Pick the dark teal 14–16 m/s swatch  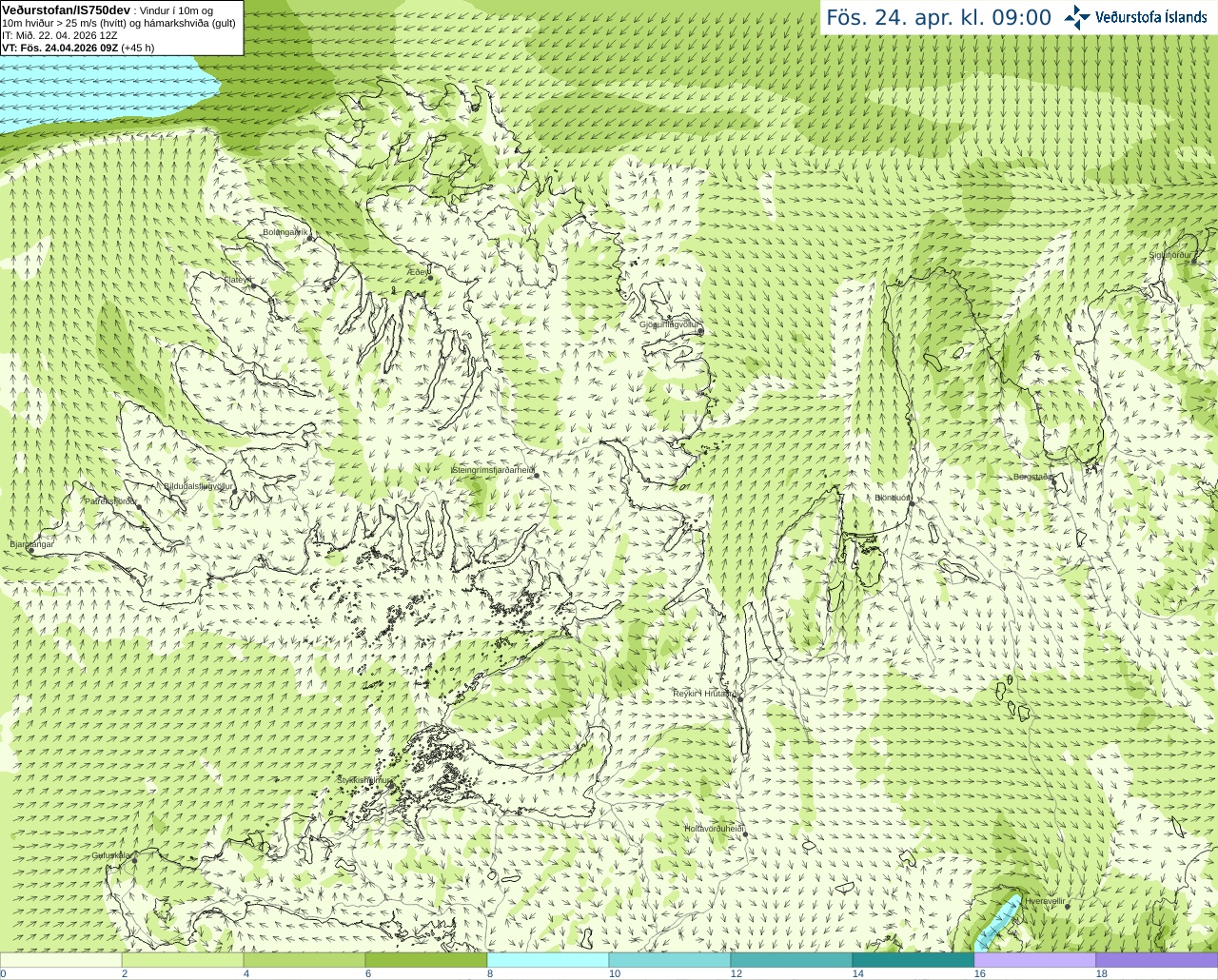point(913,960)
